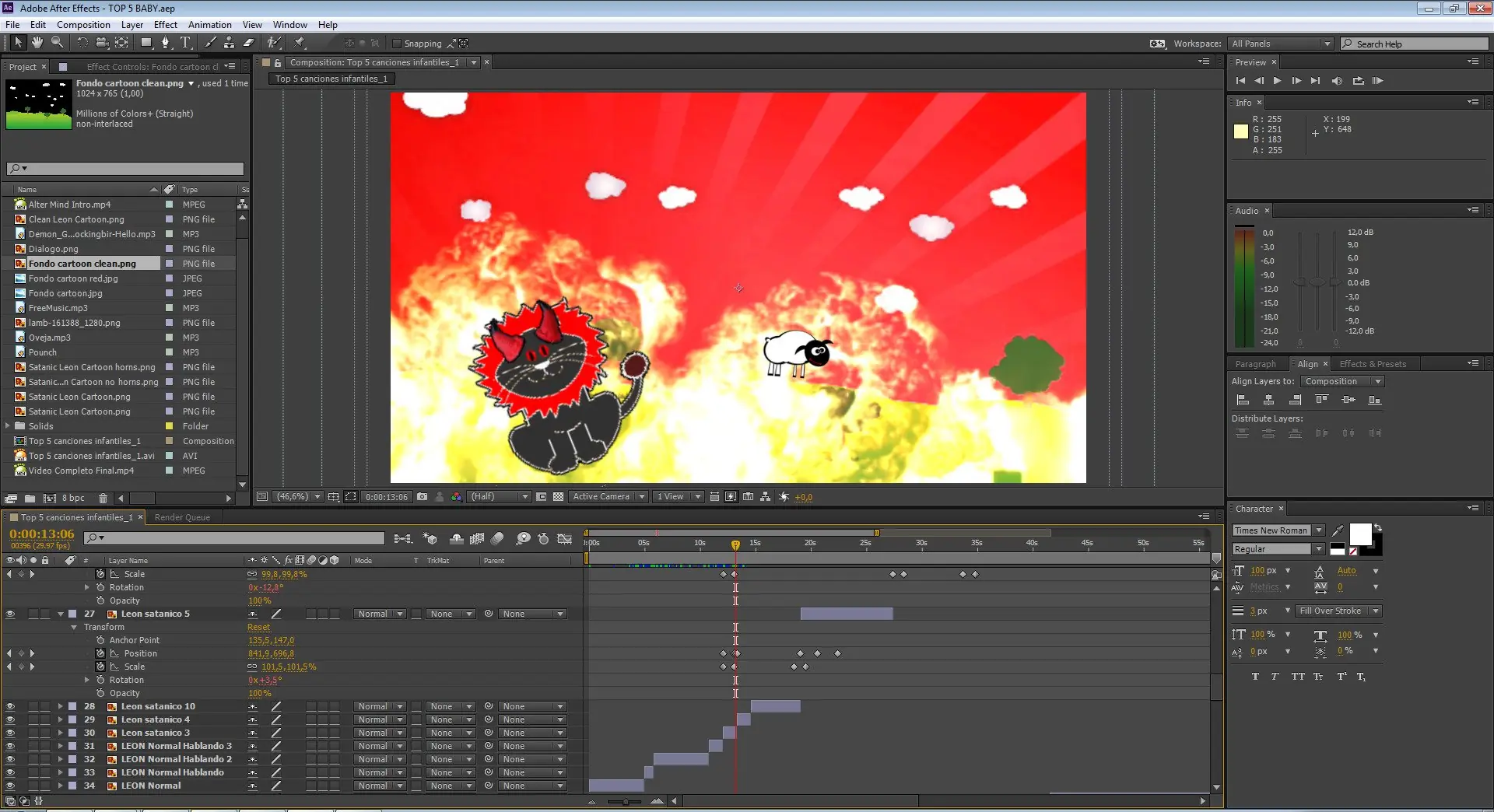Select the Puppet Pin tool
The height and width of the screenshot is (812, 1494).
click(300, 43)
